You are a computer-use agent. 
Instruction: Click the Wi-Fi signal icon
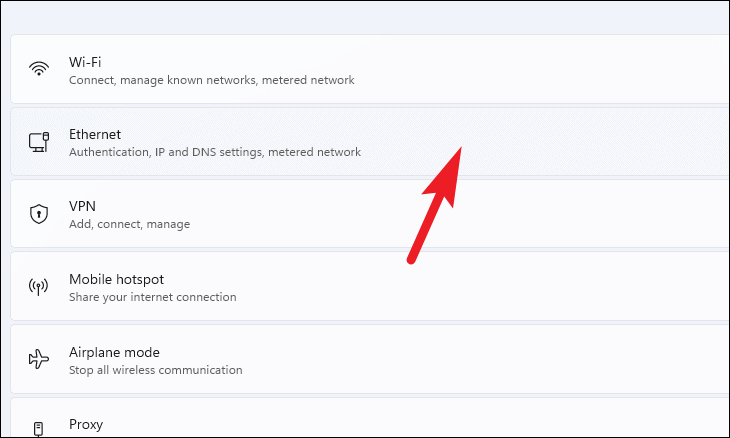[x=40, y=69]
